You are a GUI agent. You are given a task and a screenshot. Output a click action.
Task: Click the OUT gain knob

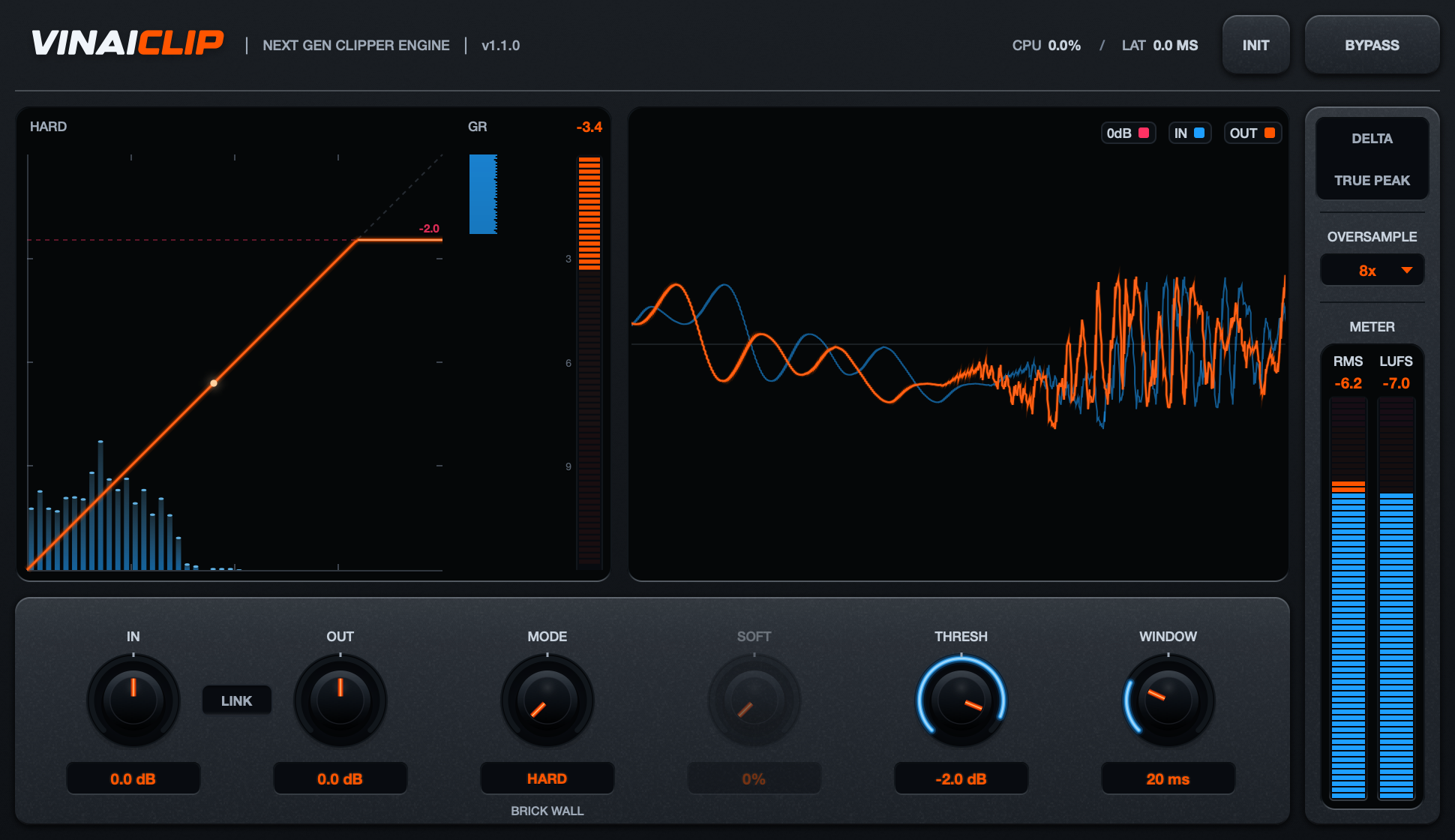tap(340, 700)
